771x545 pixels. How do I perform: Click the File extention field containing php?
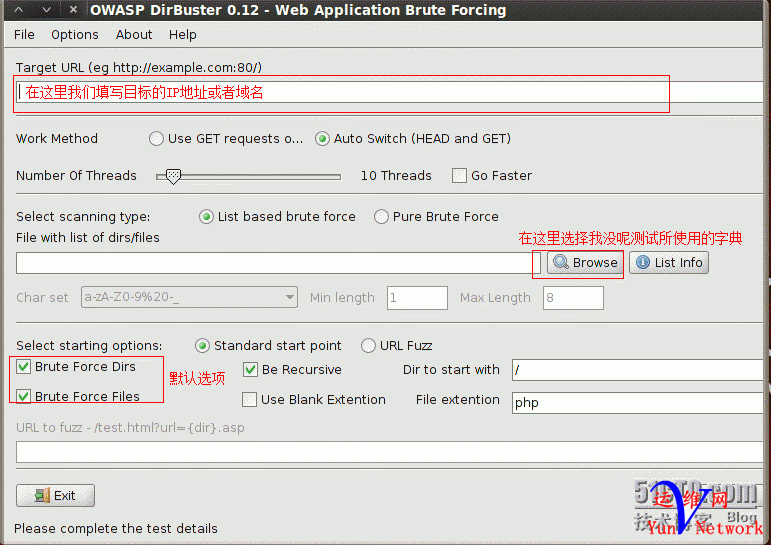click(637, 403)
